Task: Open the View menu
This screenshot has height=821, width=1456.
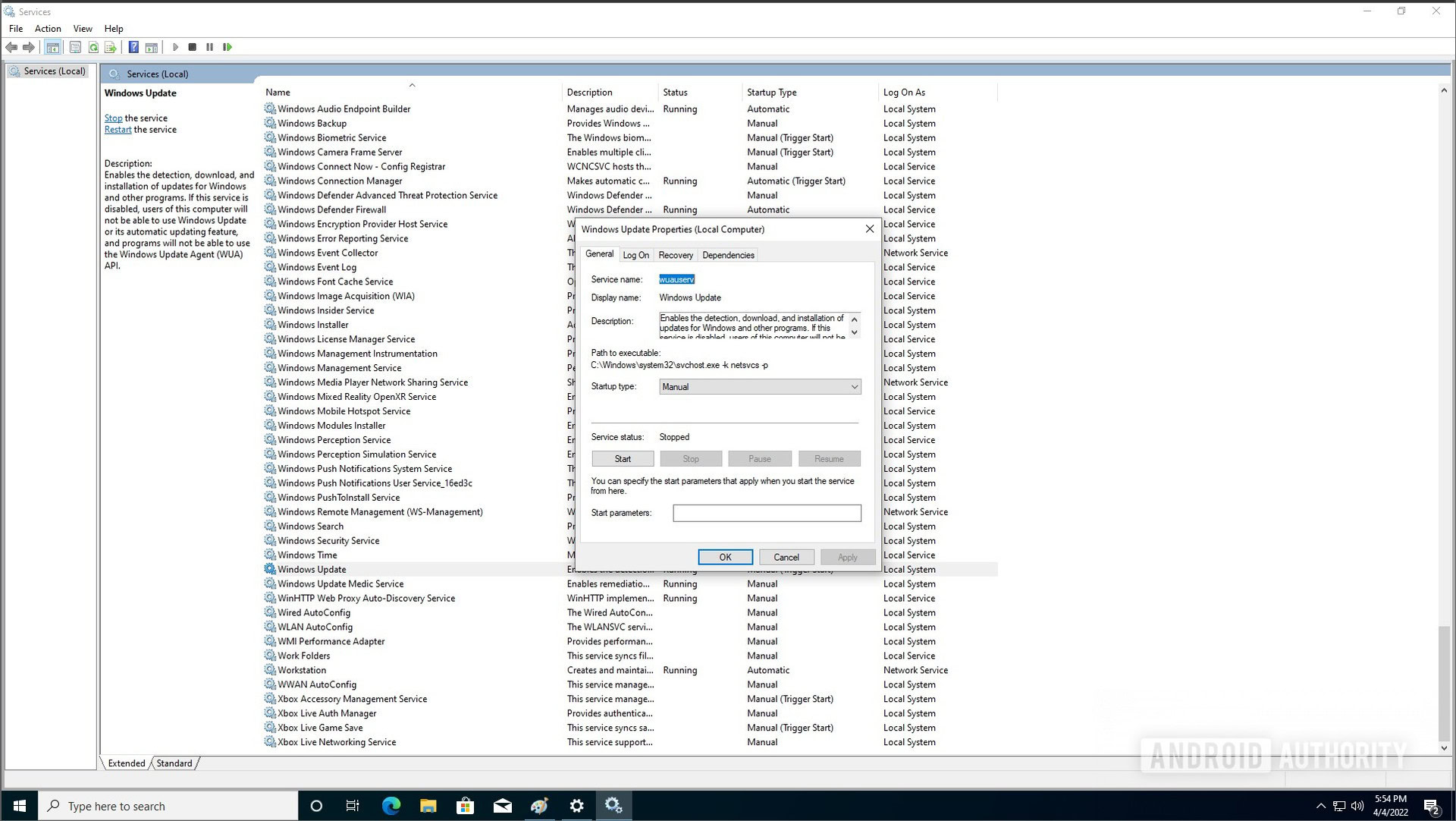Action: coord(82,27)
